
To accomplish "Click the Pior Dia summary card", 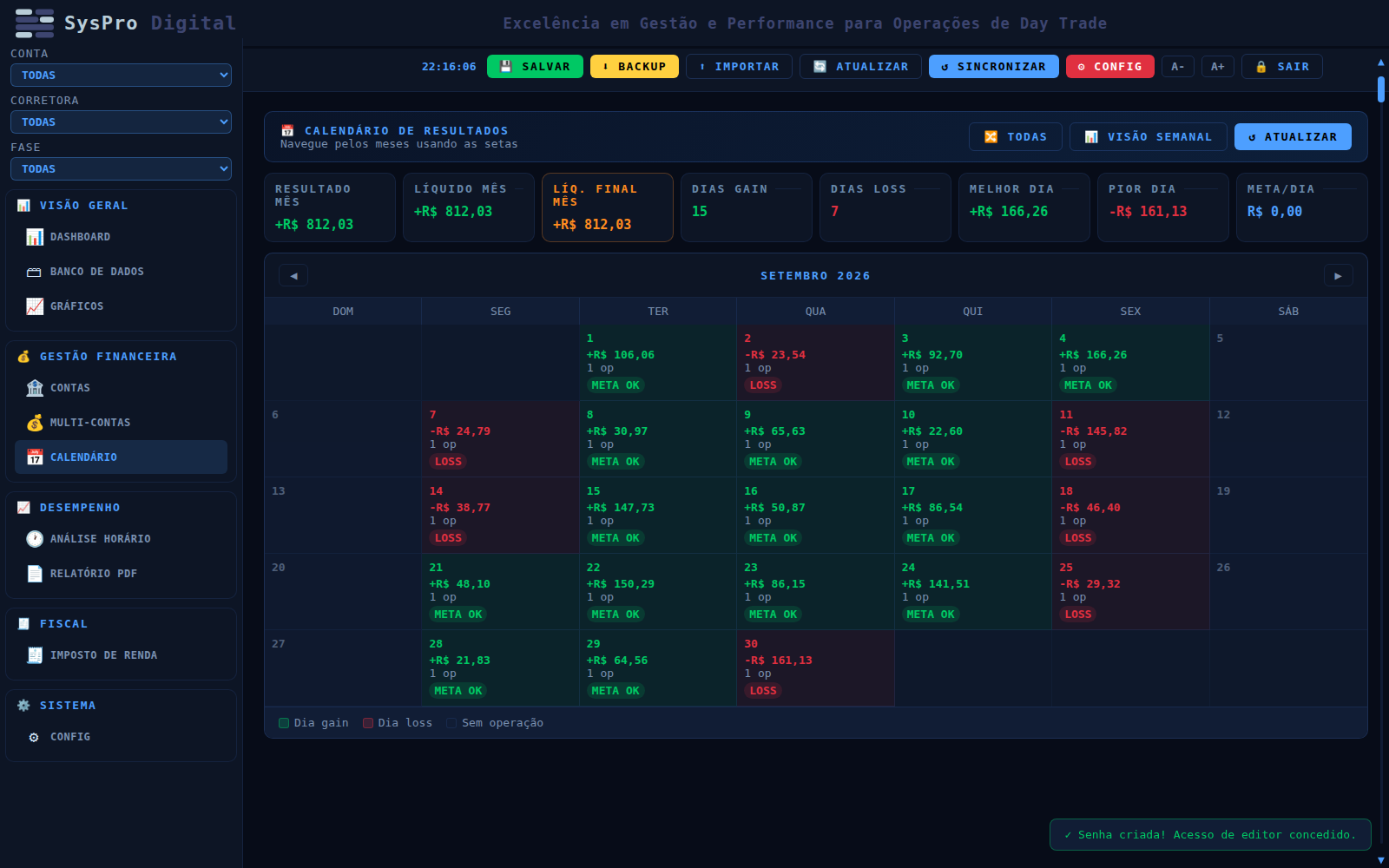I will click(x=1163, y=207).
